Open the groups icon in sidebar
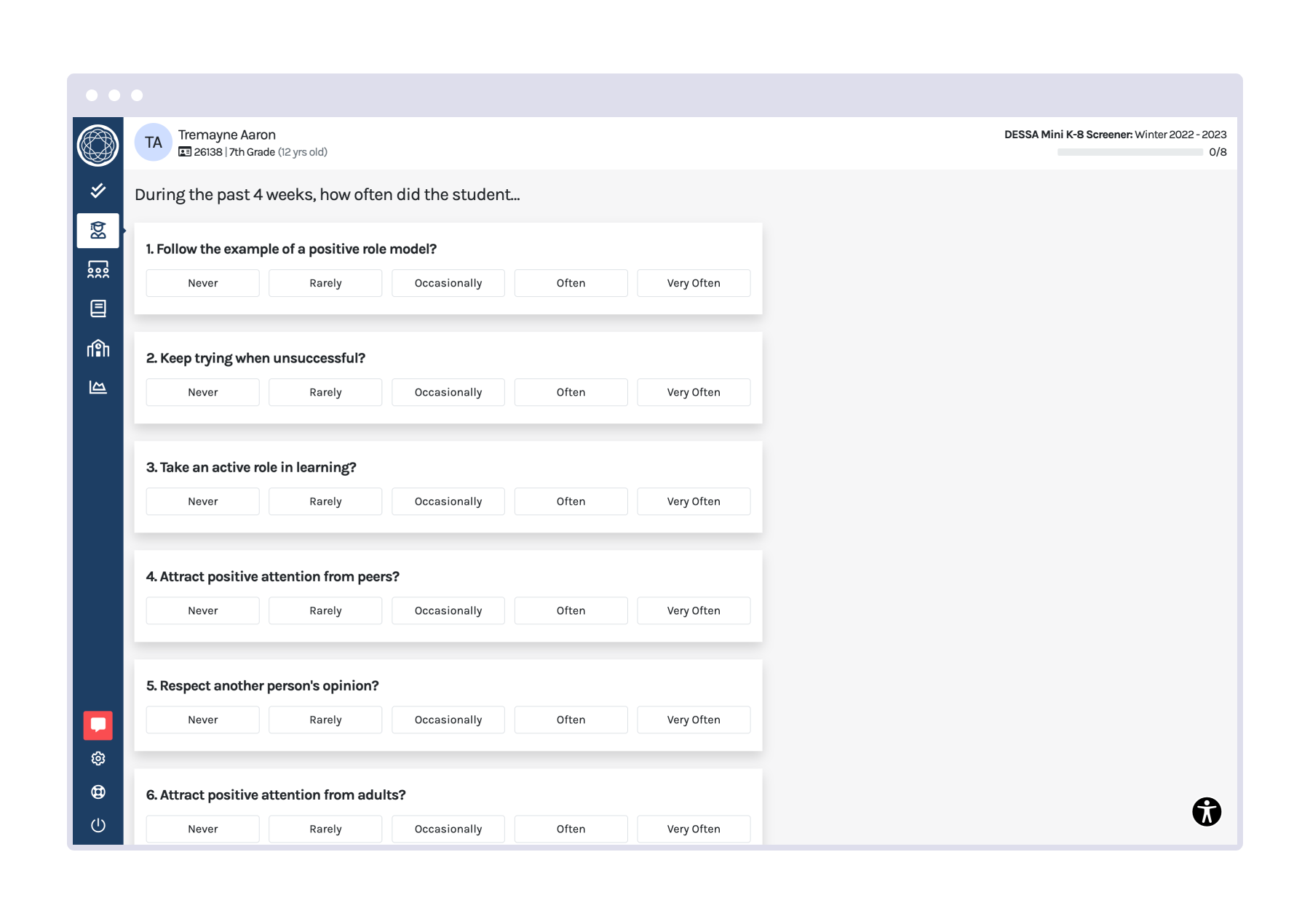The height and width of the screenshot is (924, 1310). (98, 270)
